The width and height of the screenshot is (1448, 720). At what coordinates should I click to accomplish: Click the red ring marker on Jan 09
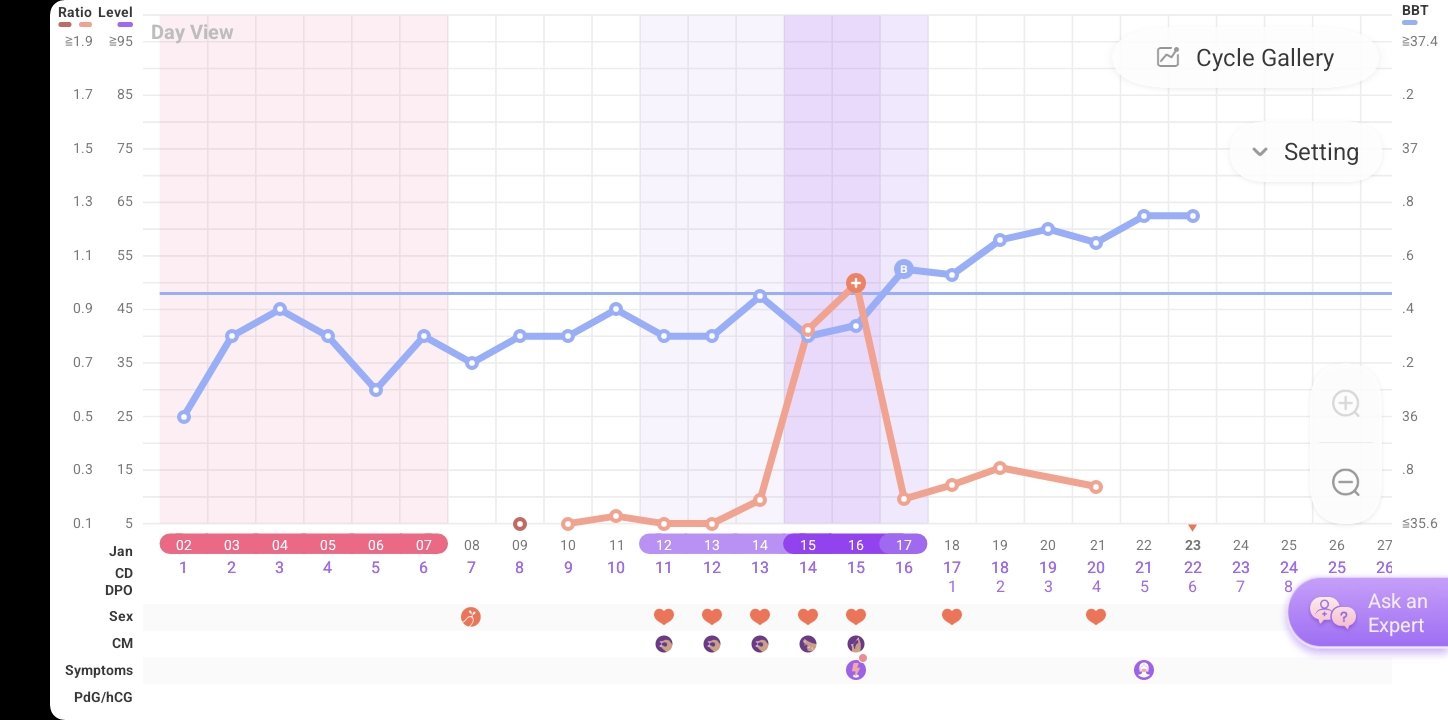pyautogui.click(x=519, y=523)
